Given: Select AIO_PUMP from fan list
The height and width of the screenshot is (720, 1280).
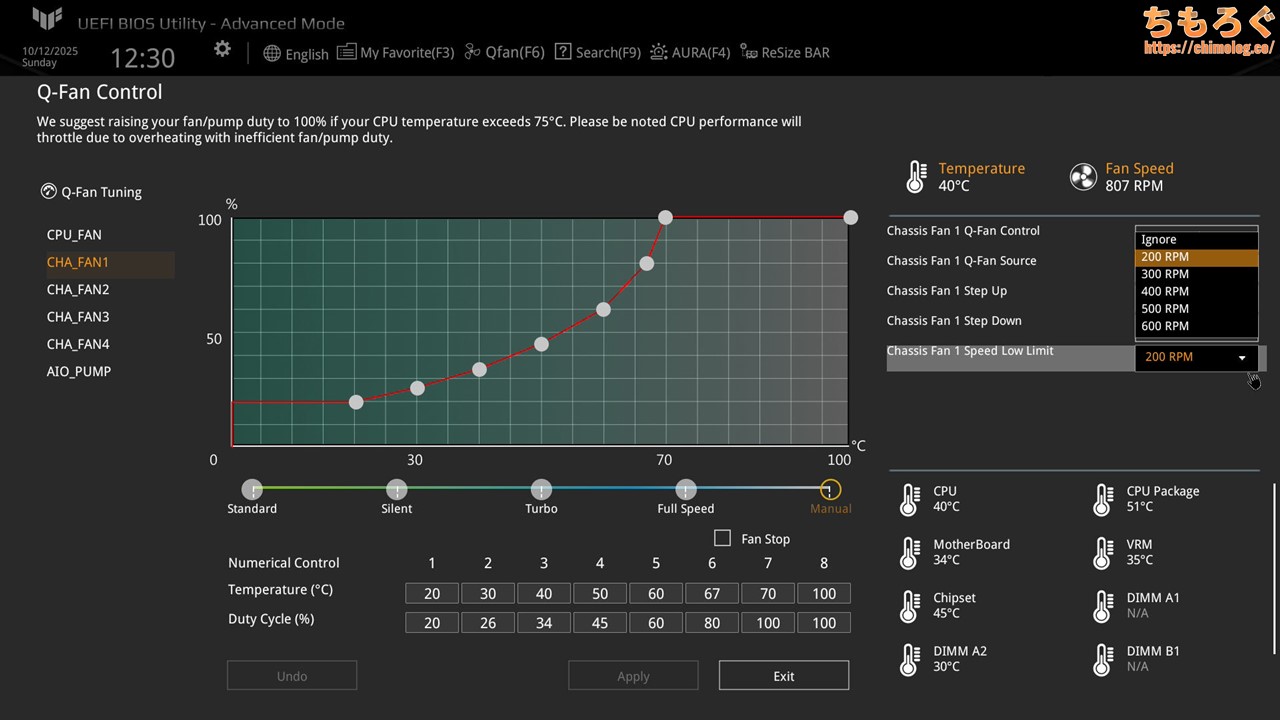Looking at the screenshot, I should [x=79, y=372].
